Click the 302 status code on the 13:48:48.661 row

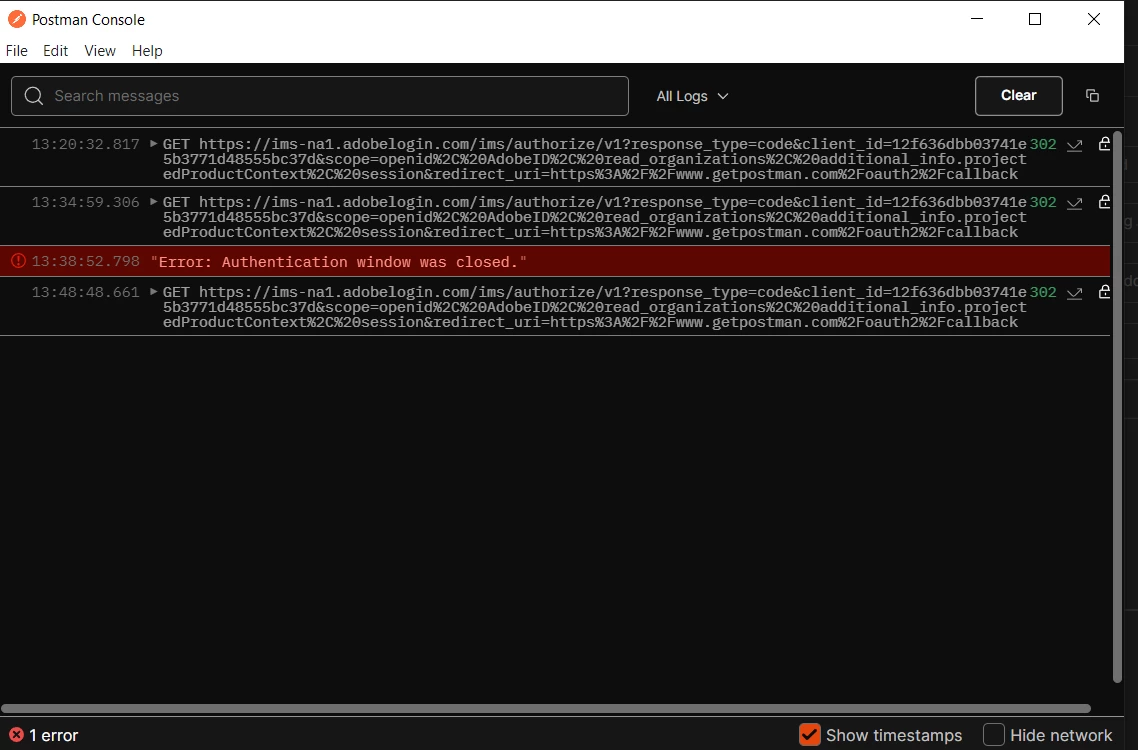(x=1043, y=293)
